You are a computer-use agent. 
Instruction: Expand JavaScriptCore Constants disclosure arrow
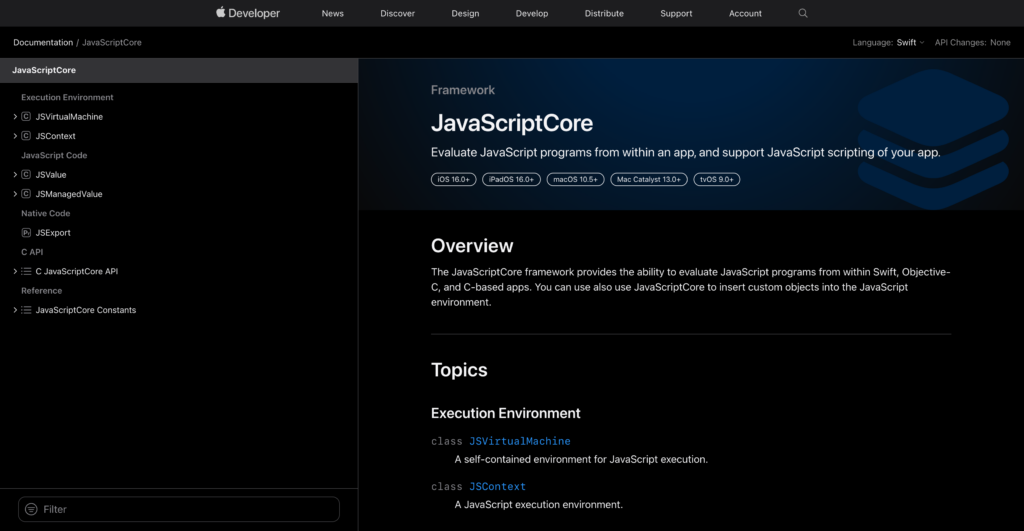coord(15,310)
